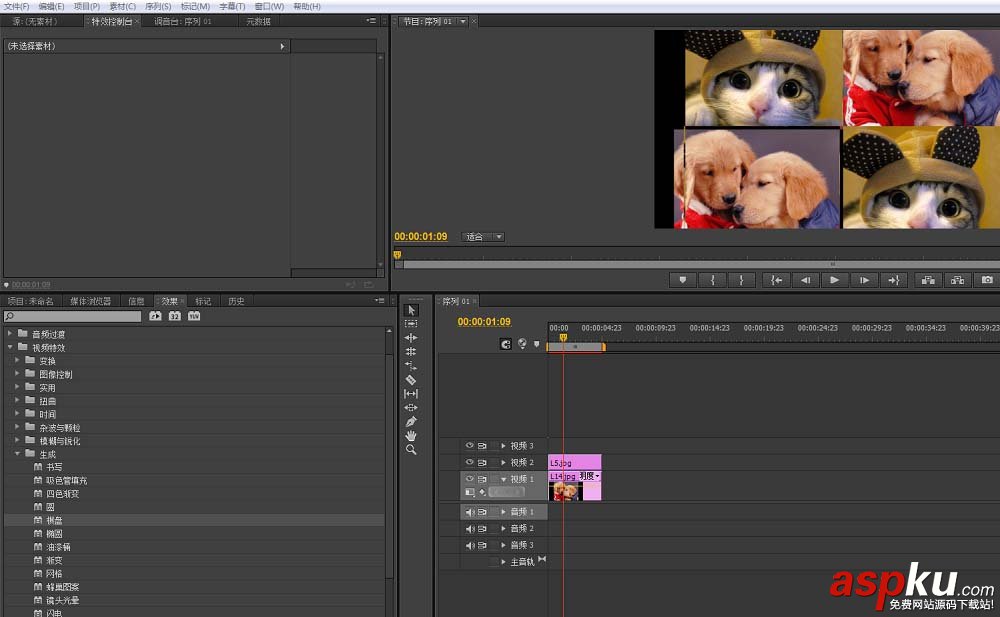Select the 四色渐变 effect
Screen dimensions: 1000x617
tap(62, 494)
